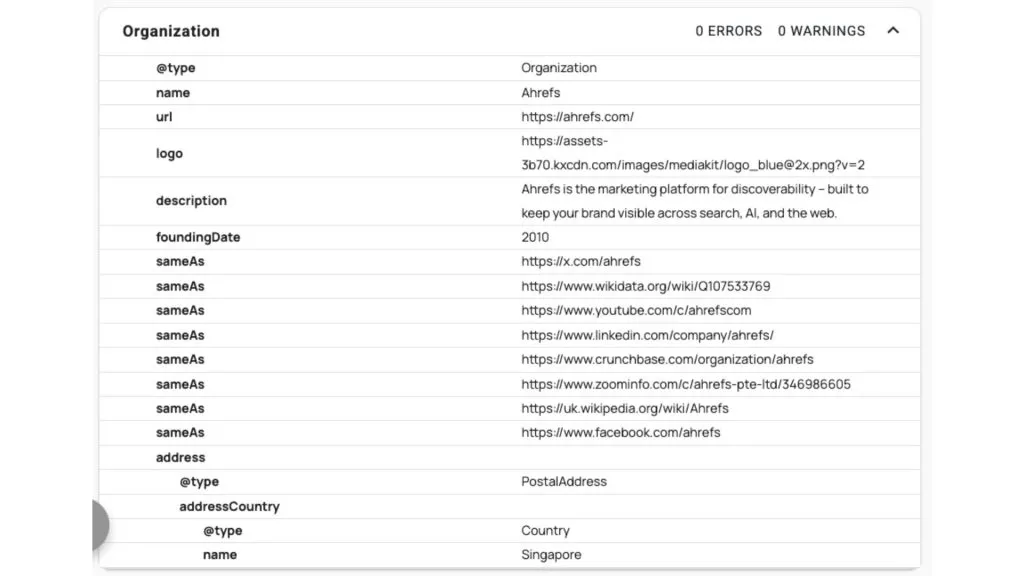Click the address property label
The width and height of the screenshot is (1024, 576).
coord(180,457)
